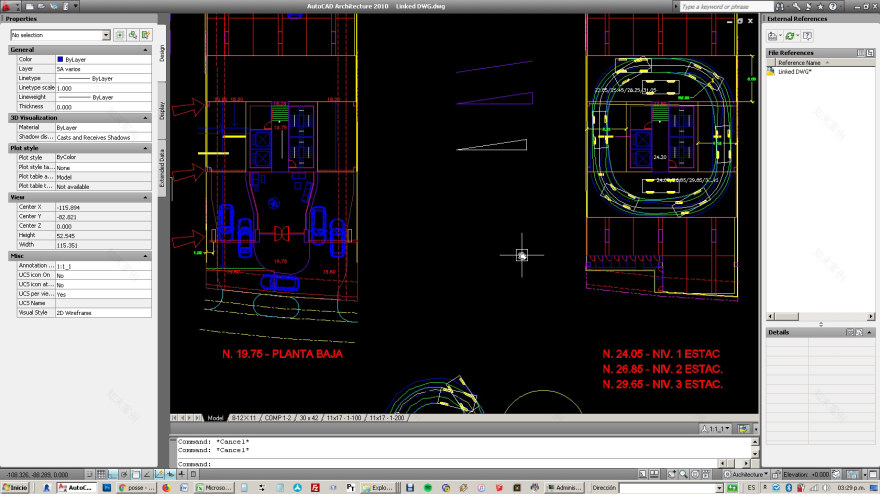Viewport: 880px width, 494px height.
Task: Click the Windows Inicio start button
Action: pyautogui.click(x=15, y=487)
